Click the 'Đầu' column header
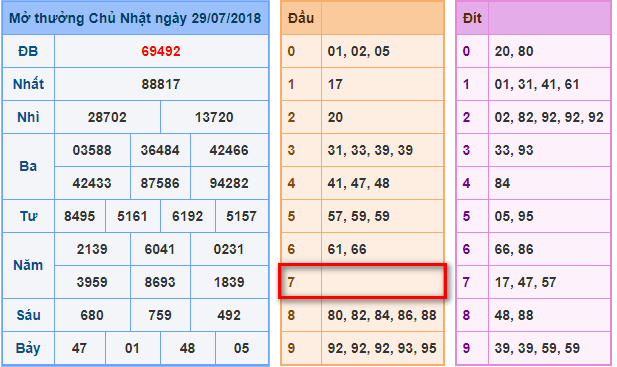The height and width of the screenshot is (367, 617). (301, 18)
